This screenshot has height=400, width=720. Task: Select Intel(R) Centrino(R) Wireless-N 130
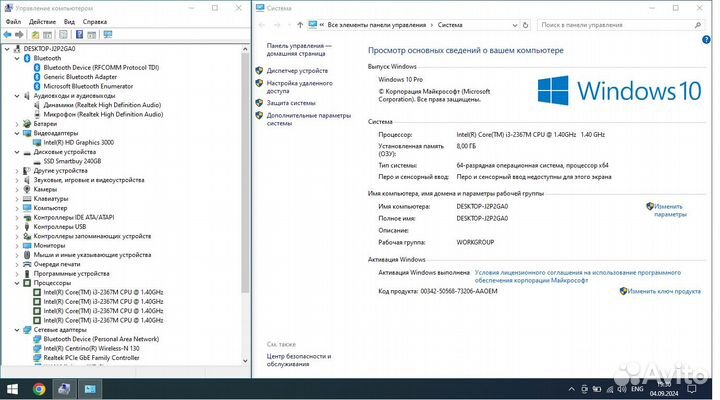click(x=91, y=349)
